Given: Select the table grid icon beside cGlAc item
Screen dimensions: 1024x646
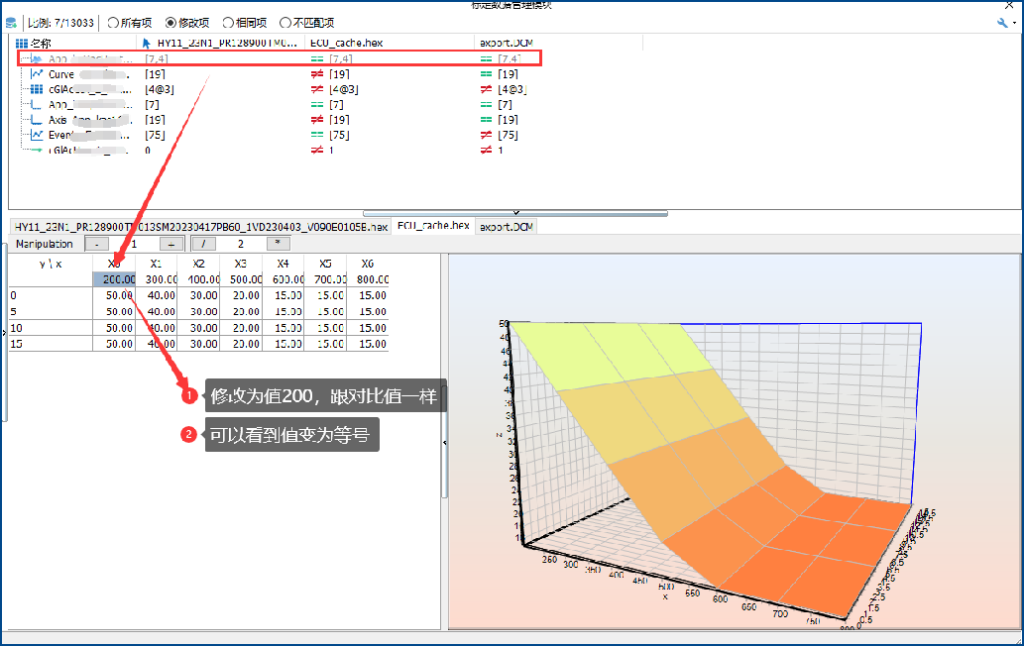Looking at the screenshot, I should point(37,88).
